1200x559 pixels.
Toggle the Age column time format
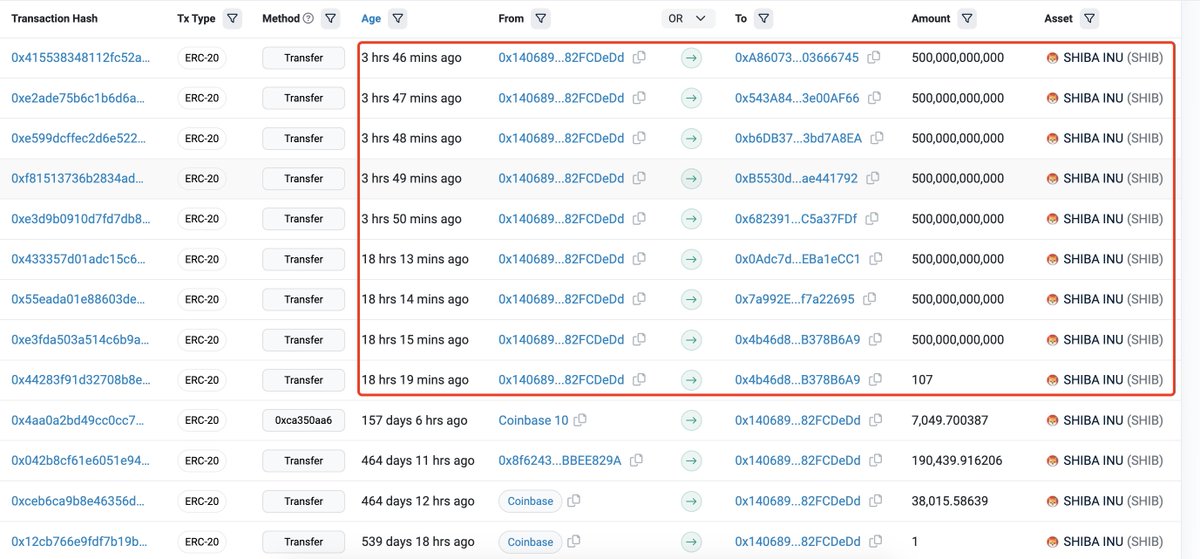point(371,19)
